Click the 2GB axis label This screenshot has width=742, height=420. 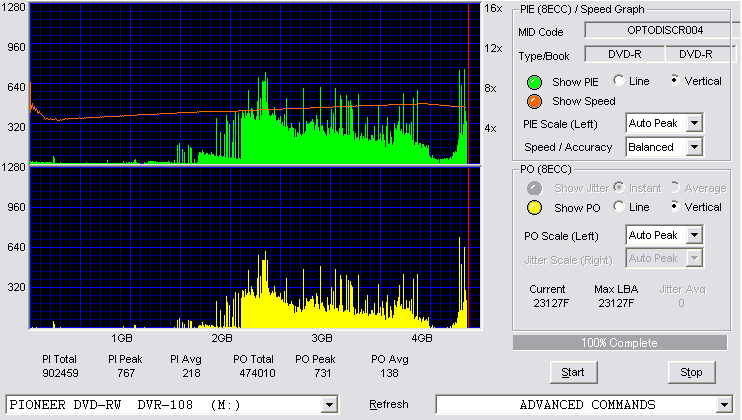click(221, 338)
